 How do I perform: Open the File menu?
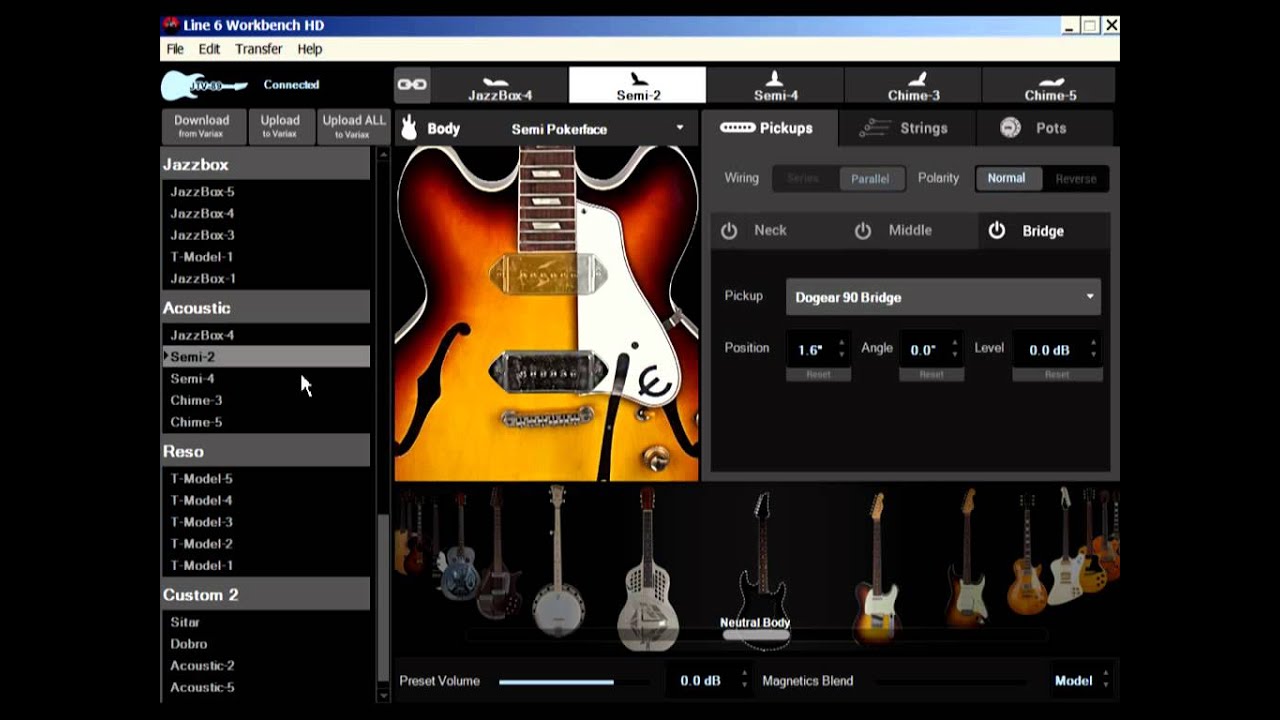click(175, 49)
